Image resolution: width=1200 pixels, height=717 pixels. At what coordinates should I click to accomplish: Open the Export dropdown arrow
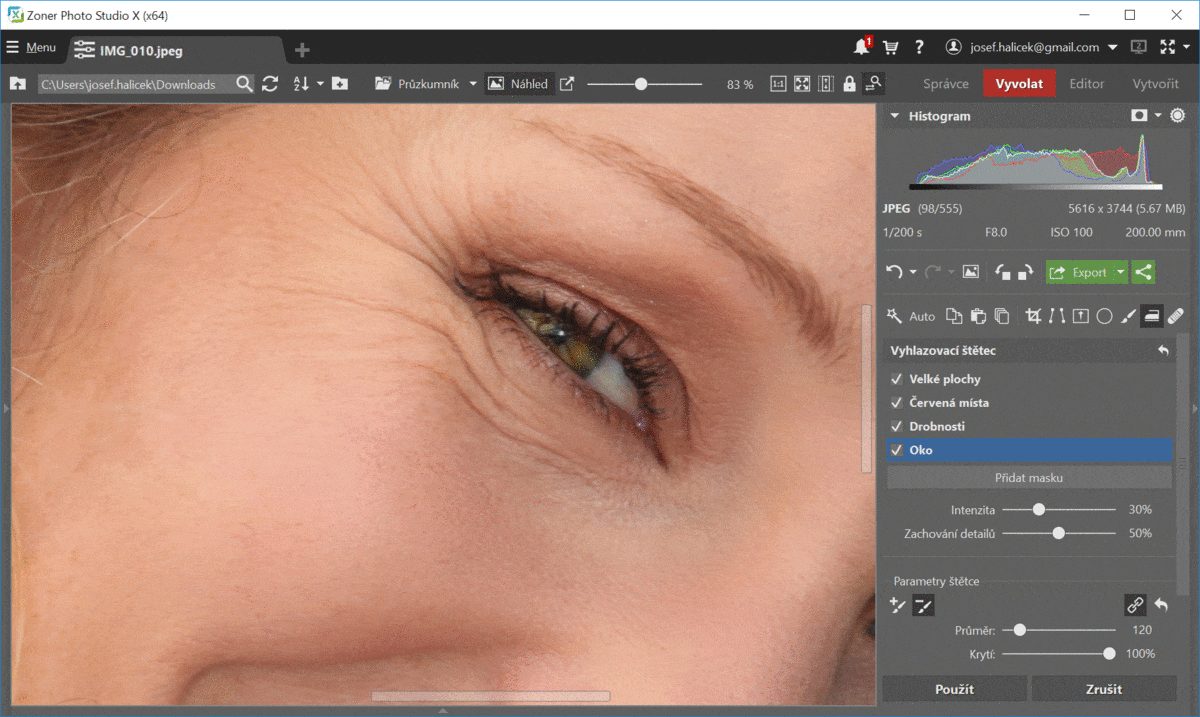tap(1121, 272)
